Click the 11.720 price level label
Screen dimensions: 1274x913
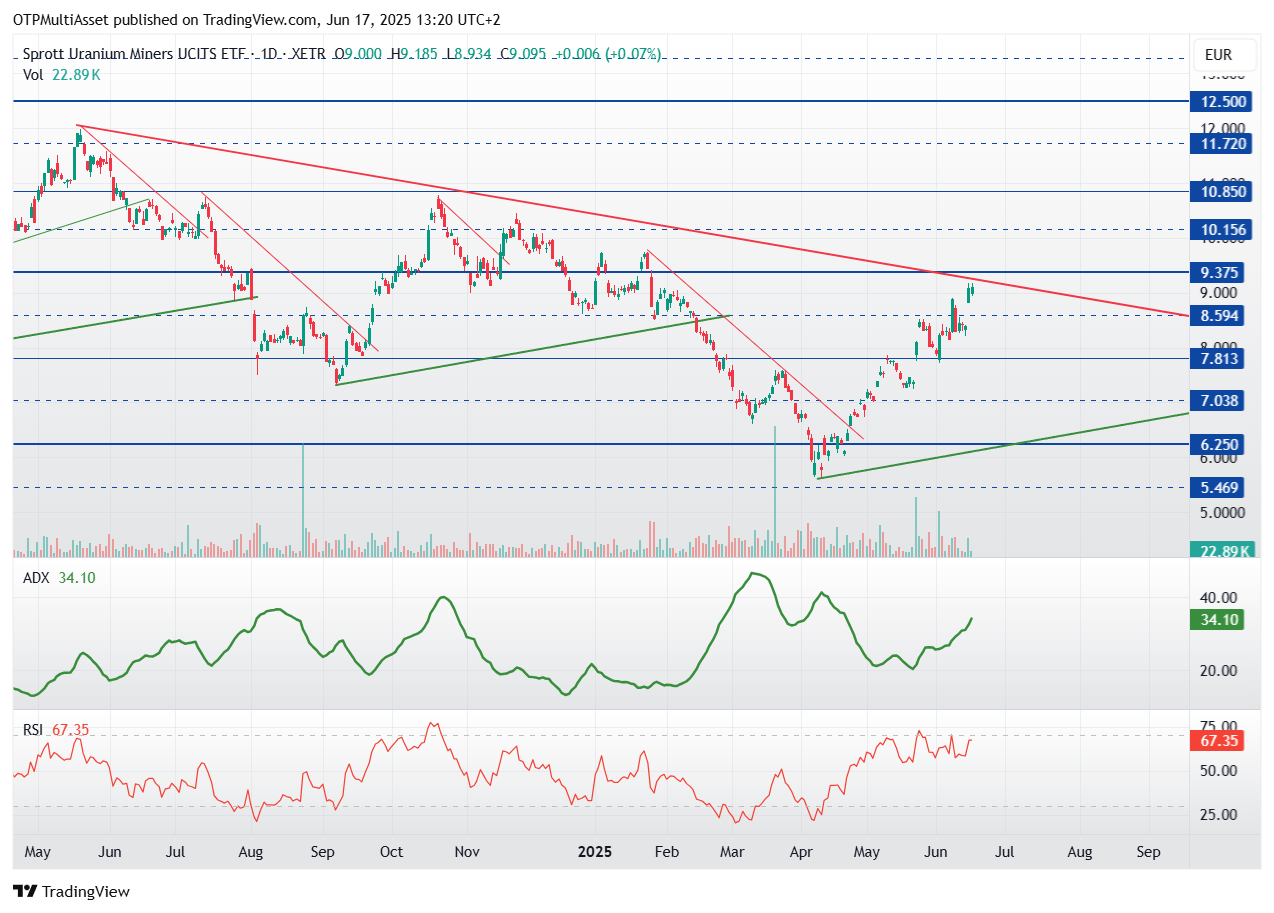pos(1223,144)
